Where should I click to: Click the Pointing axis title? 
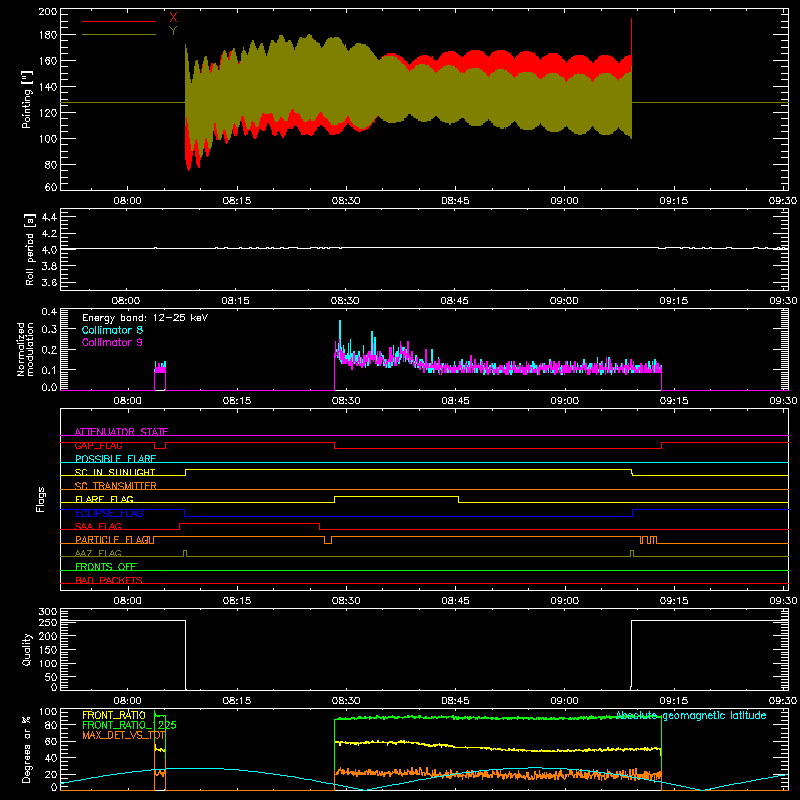coord(27,99)
